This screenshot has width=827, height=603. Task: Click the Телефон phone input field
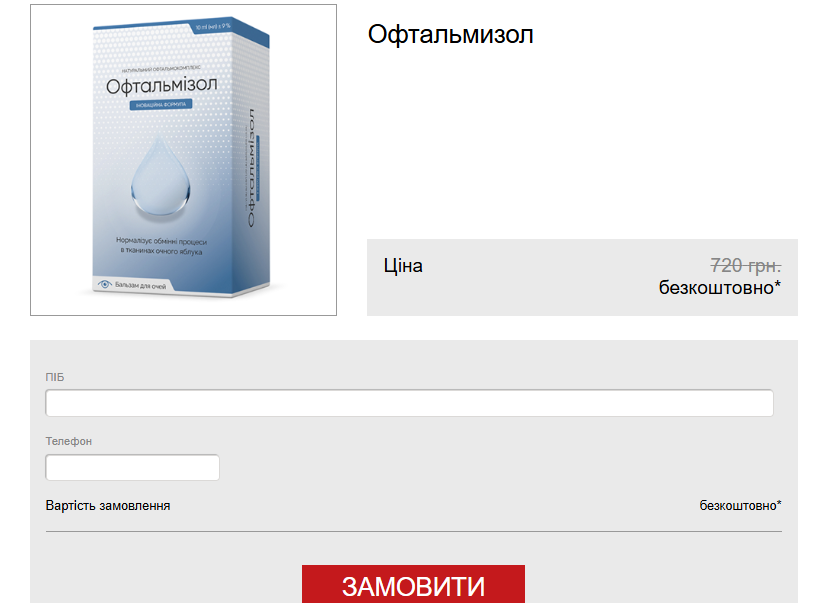132,467
